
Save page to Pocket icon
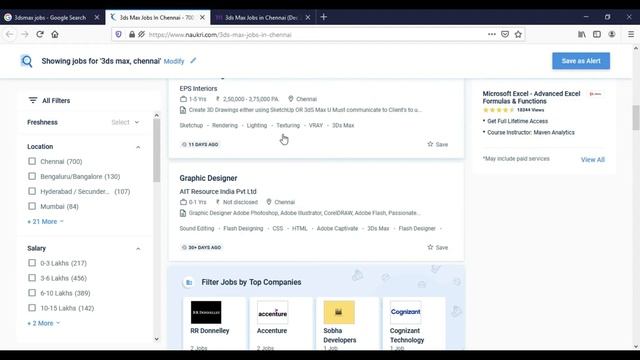pos(505,34)
